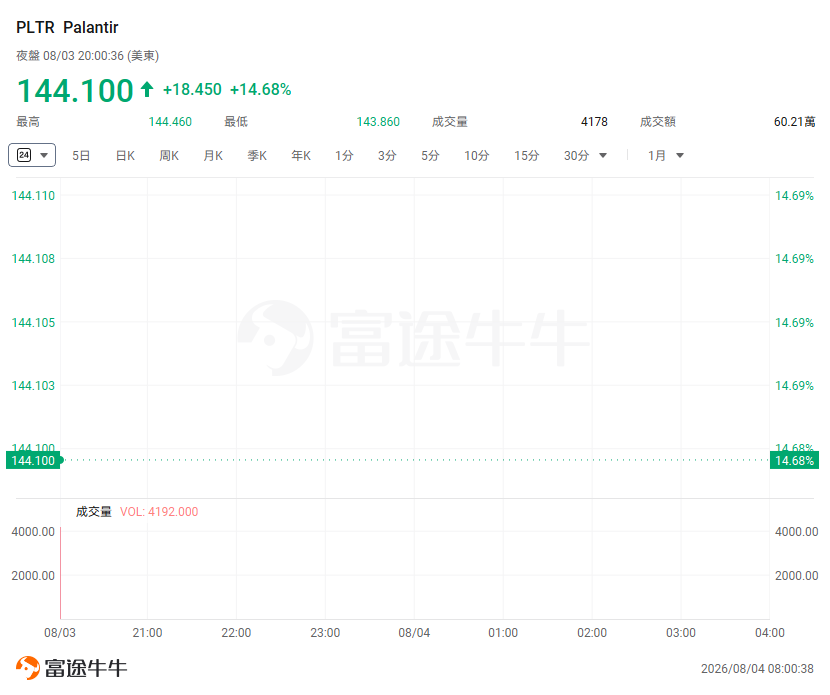Screen dimensions: 830x695
Task: Expand the 1月 range dropdown arrow
Action: coord(680,156)
